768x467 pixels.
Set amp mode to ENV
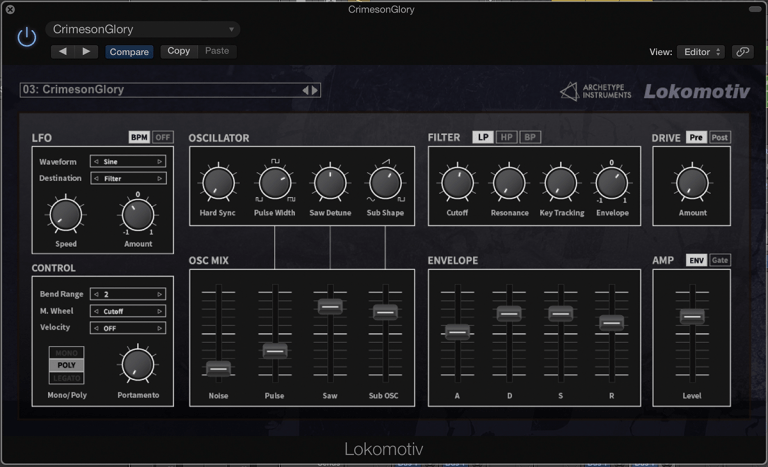[696, 260]
